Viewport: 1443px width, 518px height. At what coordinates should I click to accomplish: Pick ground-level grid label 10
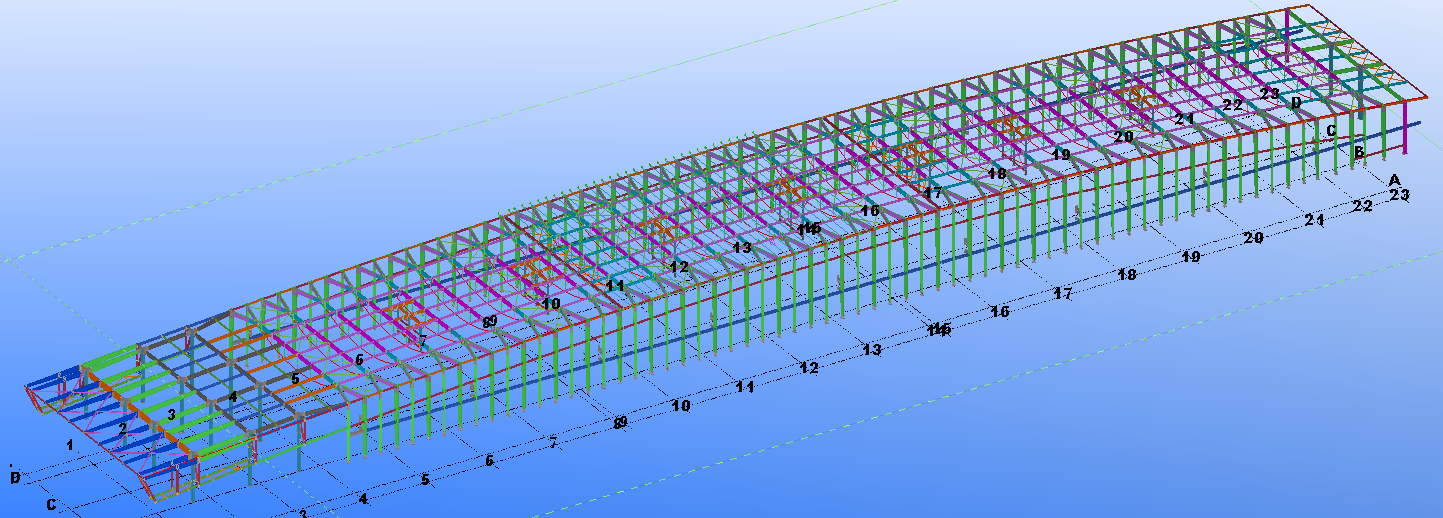681,406
